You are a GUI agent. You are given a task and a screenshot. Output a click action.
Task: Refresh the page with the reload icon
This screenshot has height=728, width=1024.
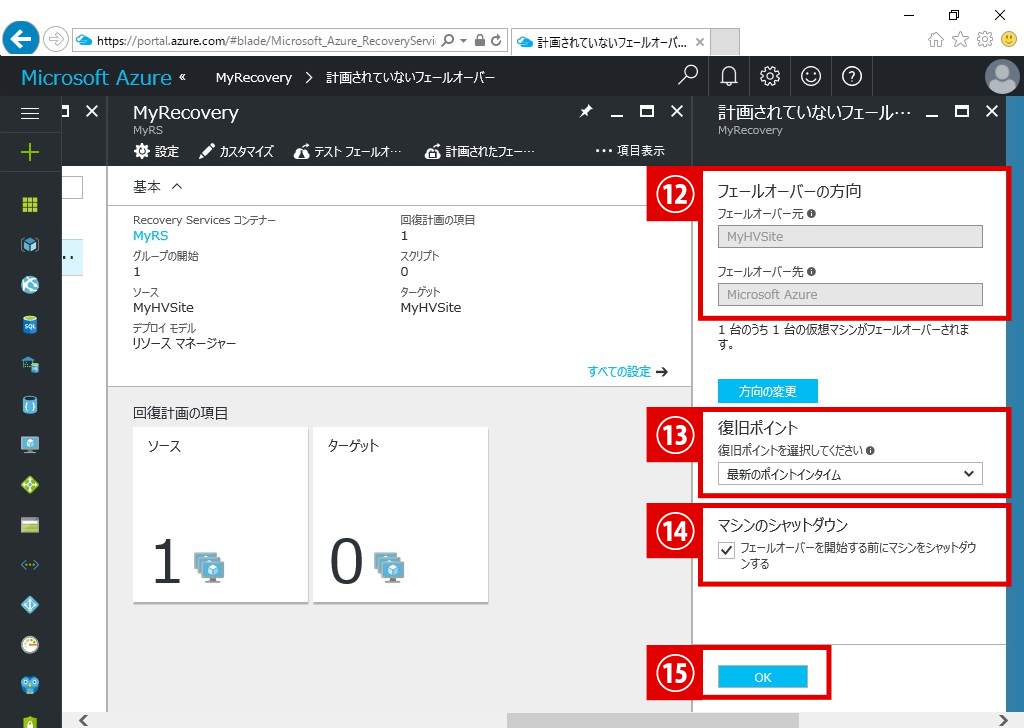tap(496, 40)
